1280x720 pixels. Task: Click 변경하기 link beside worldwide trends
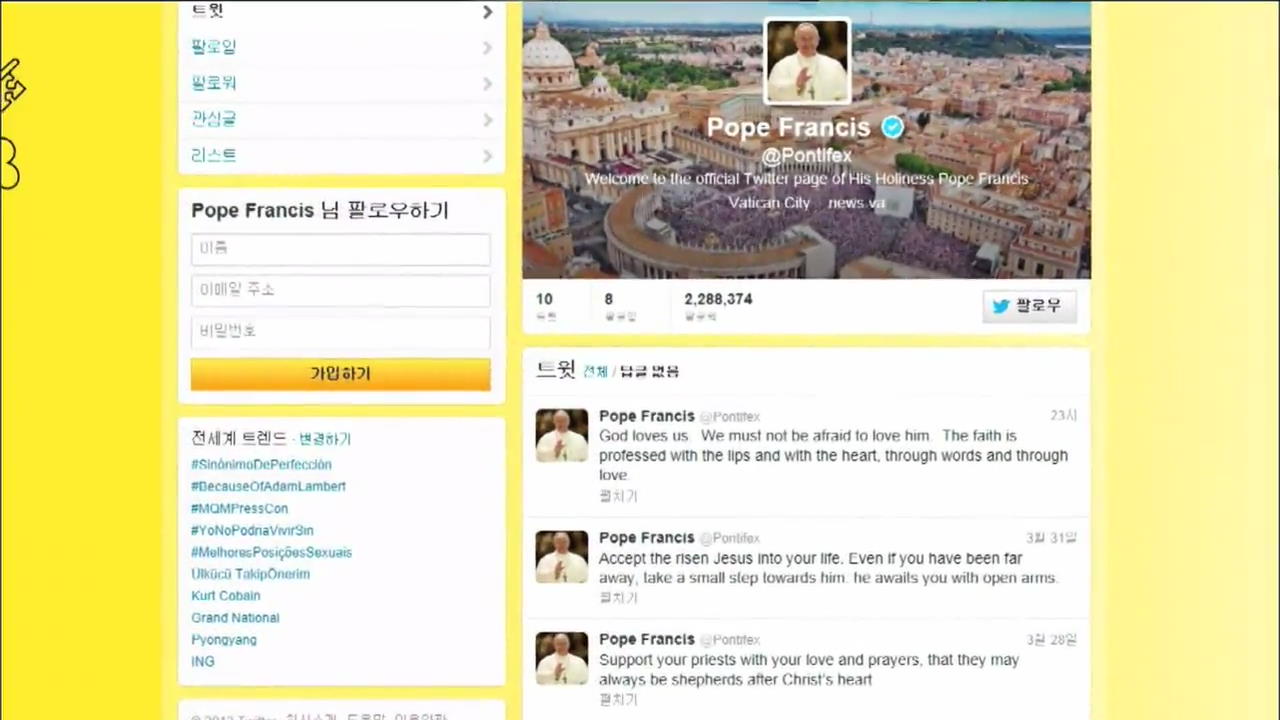click(x=325, y=439)
